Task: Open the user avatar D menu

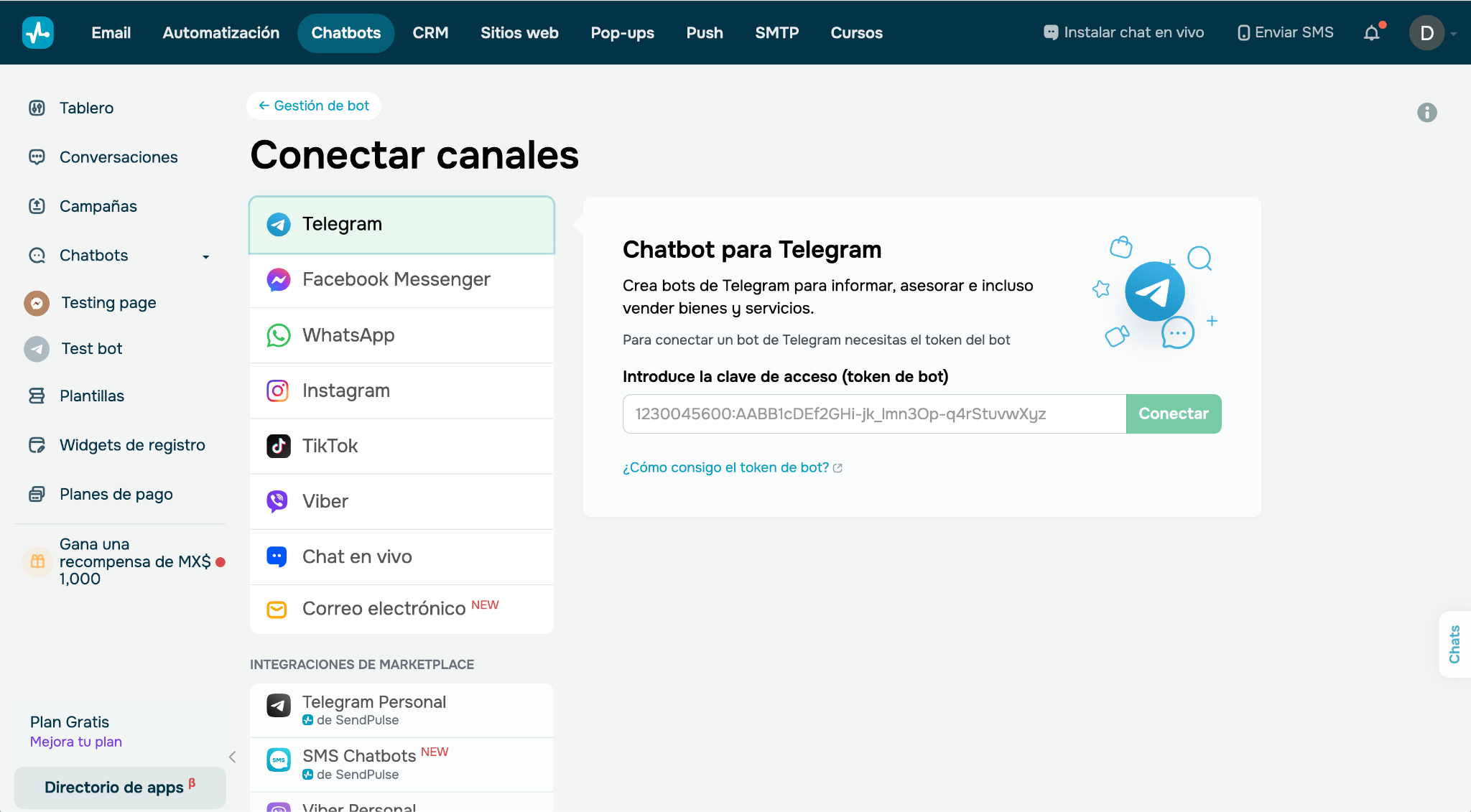Action: tap(1426, 33)
